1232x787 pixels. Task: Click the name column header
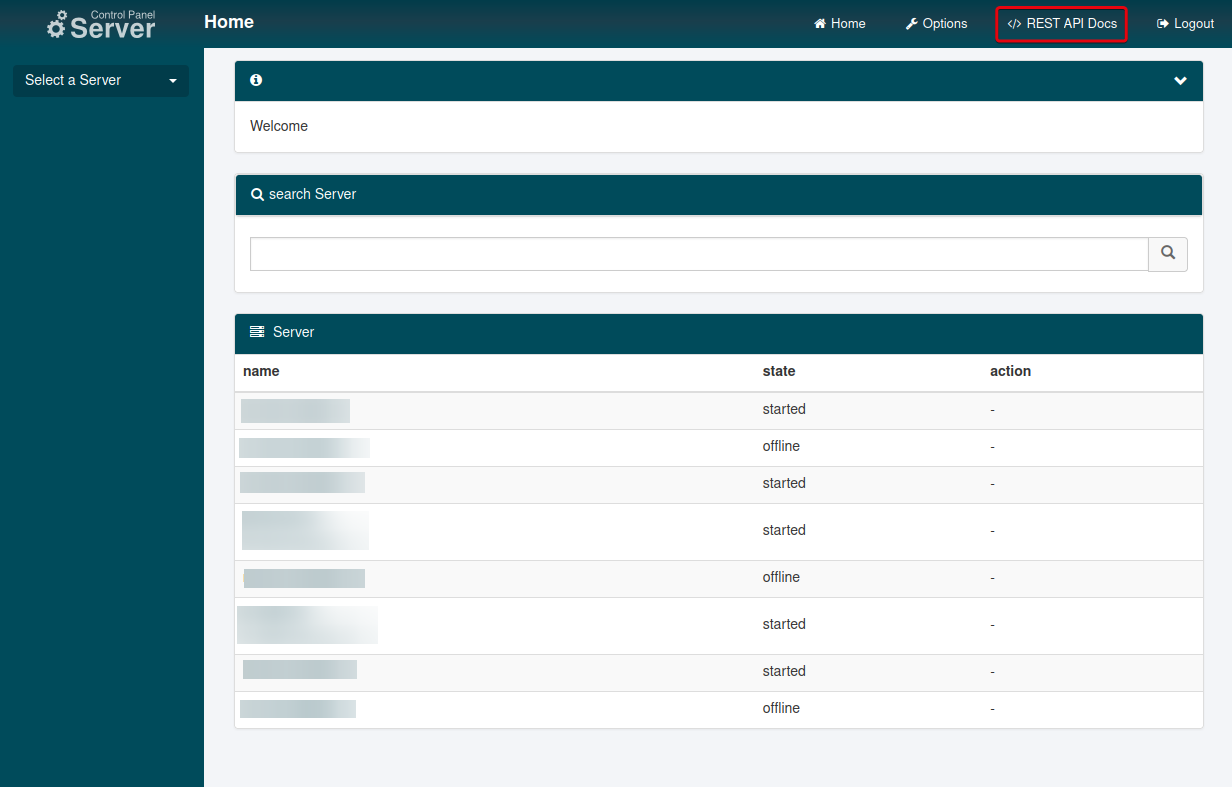coord(261,371)
